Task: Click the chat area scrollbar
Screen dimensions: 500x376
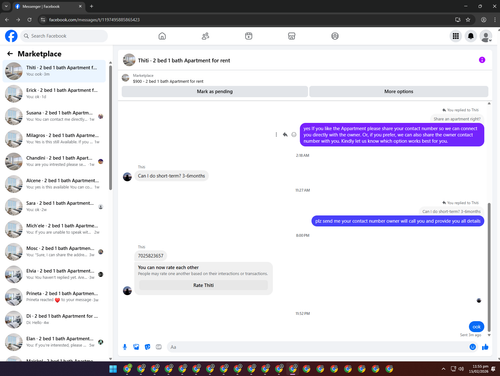Action: (489, 267)
